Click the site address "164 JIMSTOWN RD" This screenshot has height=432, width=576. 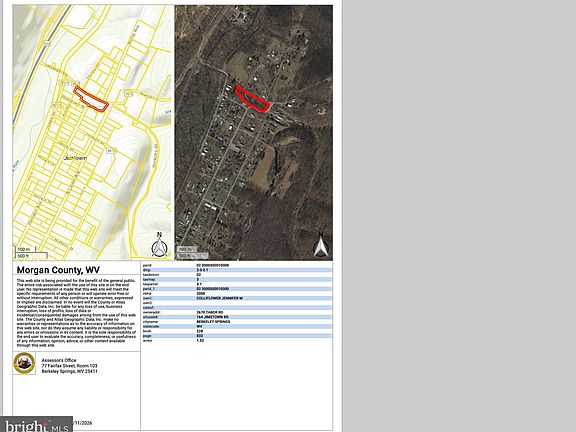[x=212, y=317]
